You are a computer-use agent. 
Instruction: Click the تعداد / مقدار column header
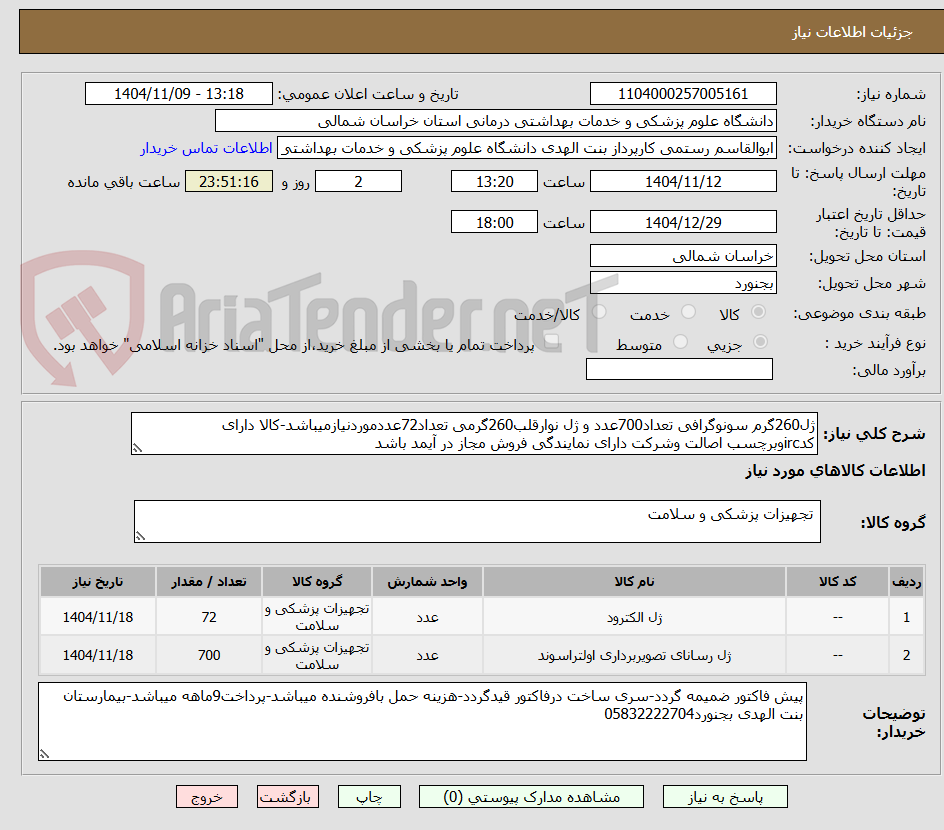click(x=209, y=581)
